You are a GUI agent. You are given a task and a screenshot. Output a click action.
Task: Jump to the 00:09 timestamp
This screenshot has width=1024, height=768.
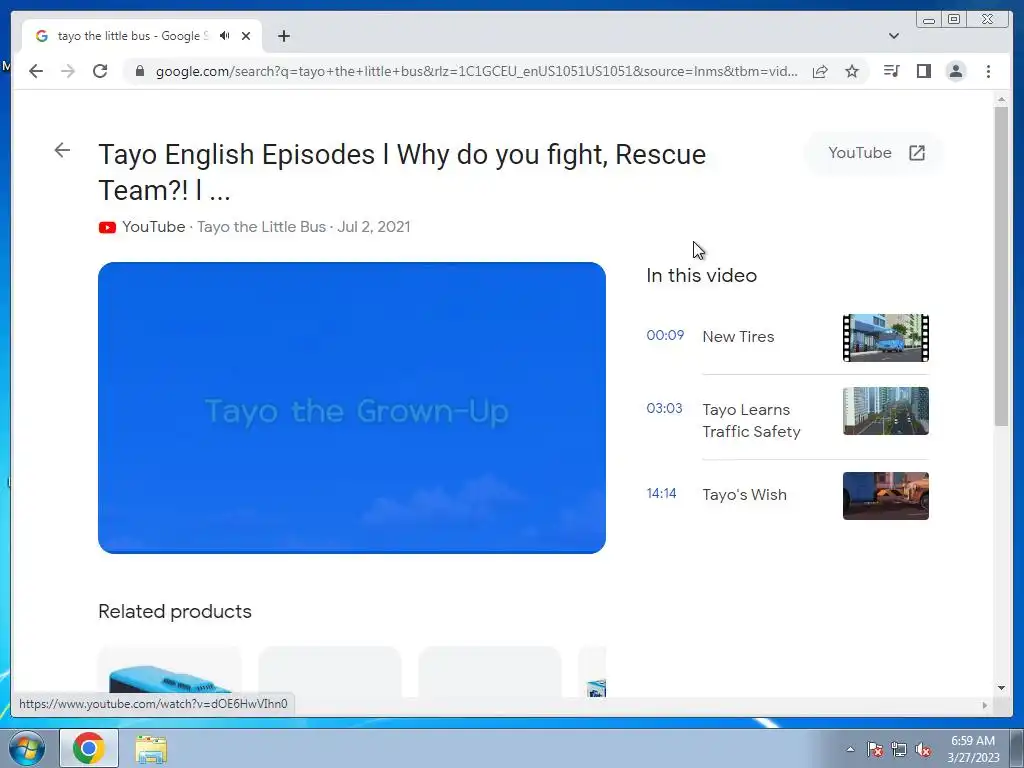click(665, 336)
